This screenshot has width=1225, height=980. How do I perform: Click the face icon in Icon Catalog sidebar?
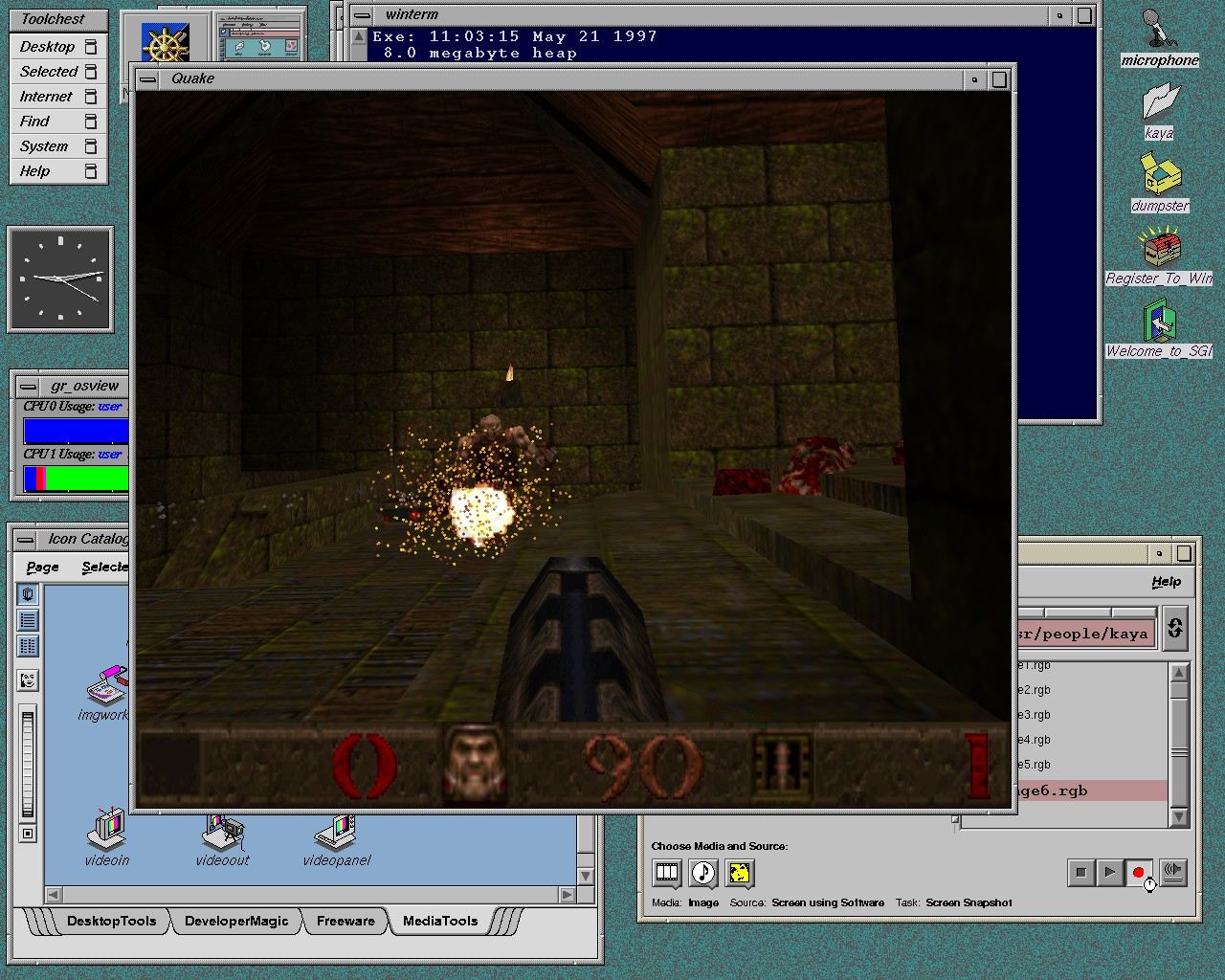click(x=28, y=680)
